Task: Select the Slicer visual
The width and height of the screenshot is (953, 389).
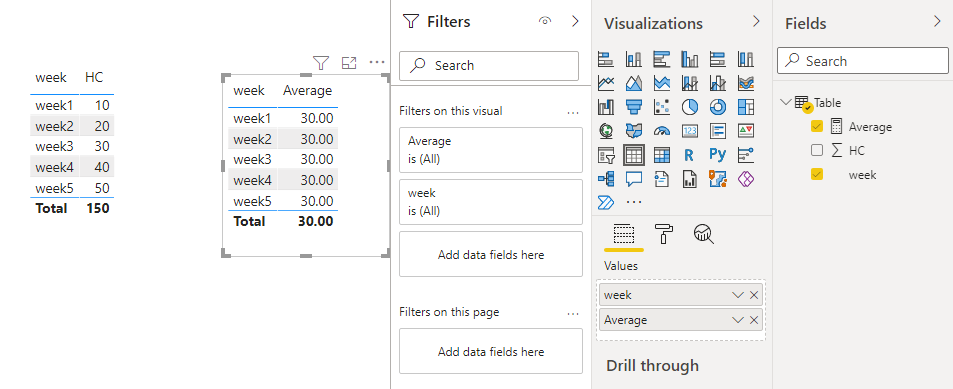Action: point(605,155)
